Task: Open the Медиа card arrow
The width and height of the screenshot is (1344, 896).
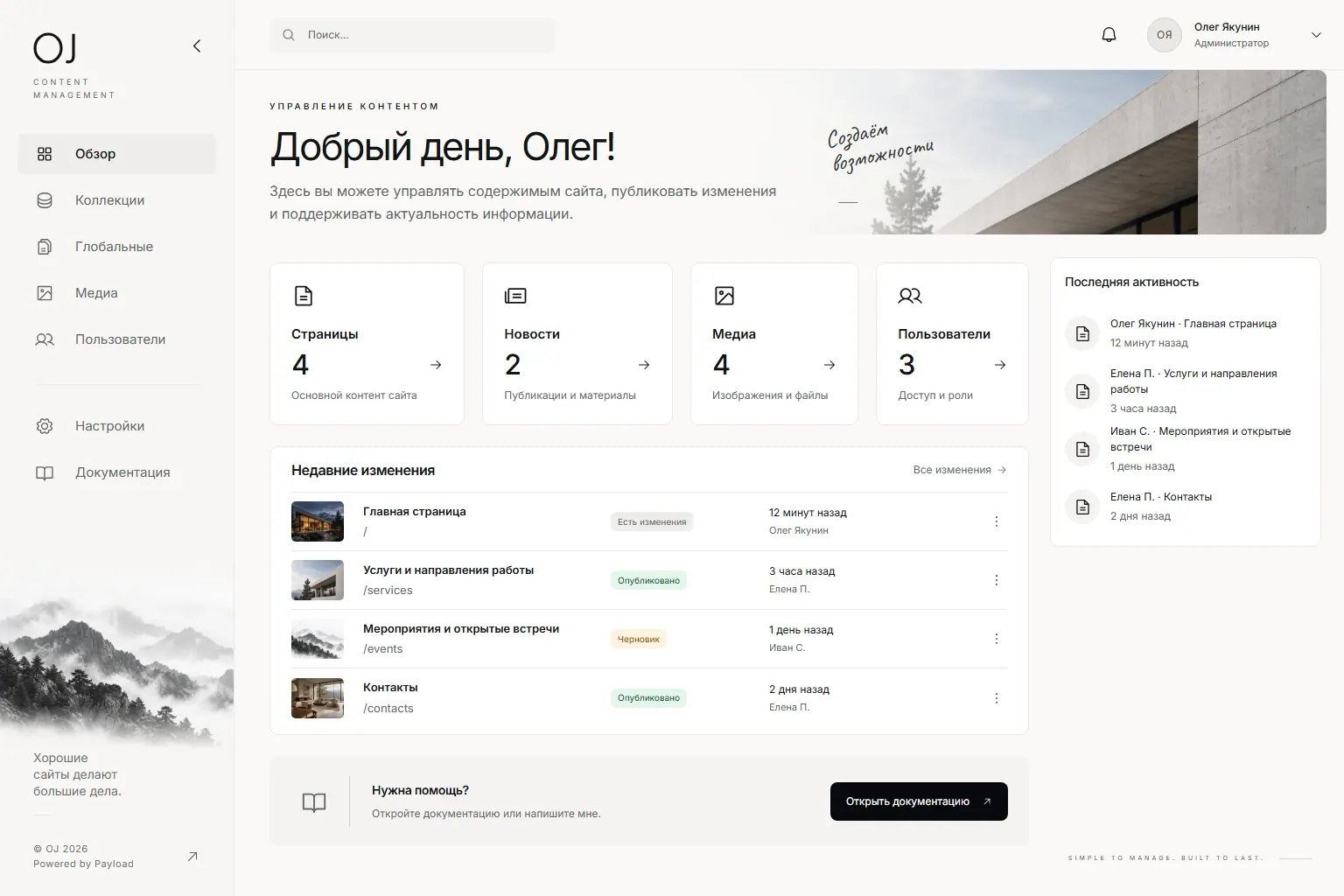Action: pos(829,365)
